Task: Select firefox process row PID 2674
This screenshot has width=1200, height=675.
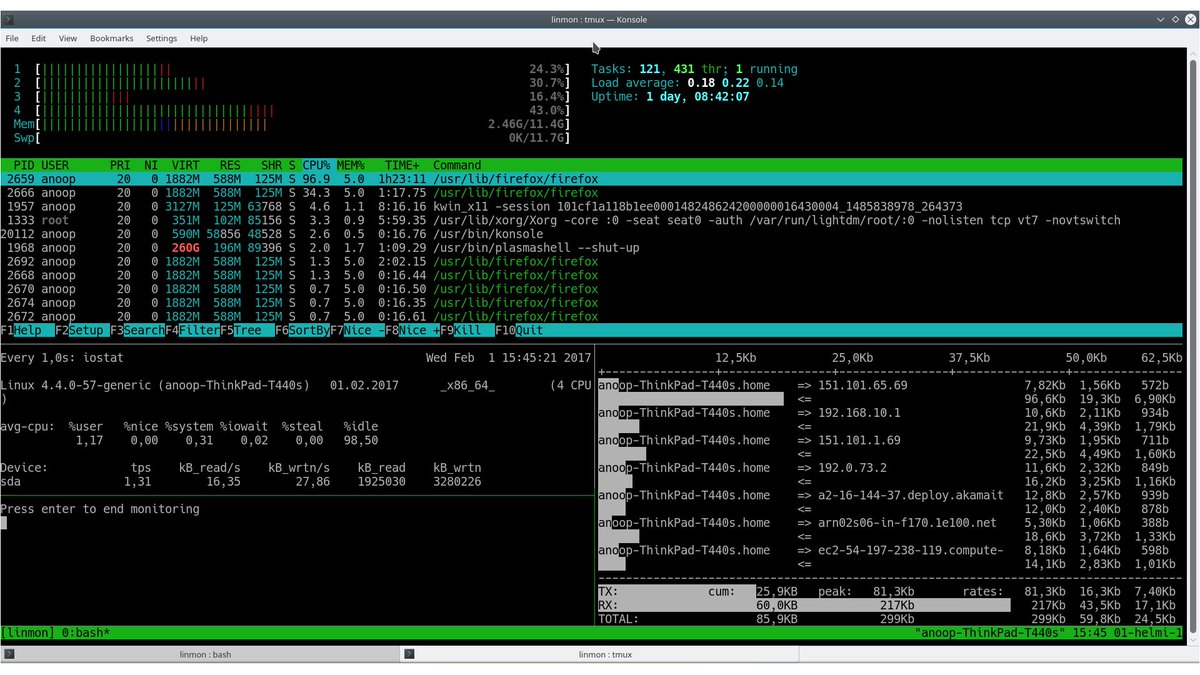Action: point(591,303)
